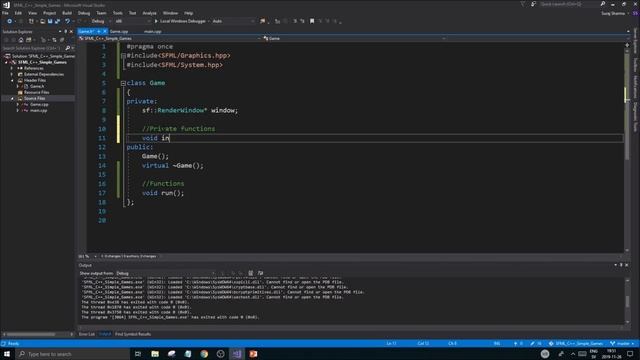This screenshot has height=360, width=640.
Task: Open the Auto dropdown beside the debugger
Action: tap(233, 21)
